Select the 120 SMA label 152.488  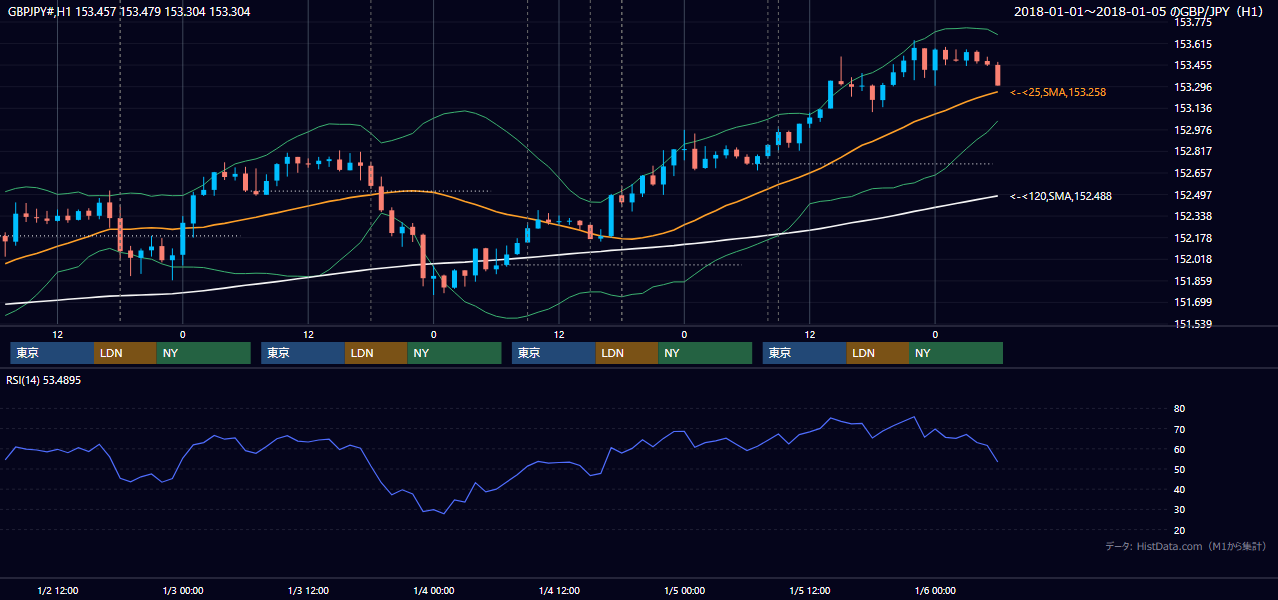pos(1061,196)
